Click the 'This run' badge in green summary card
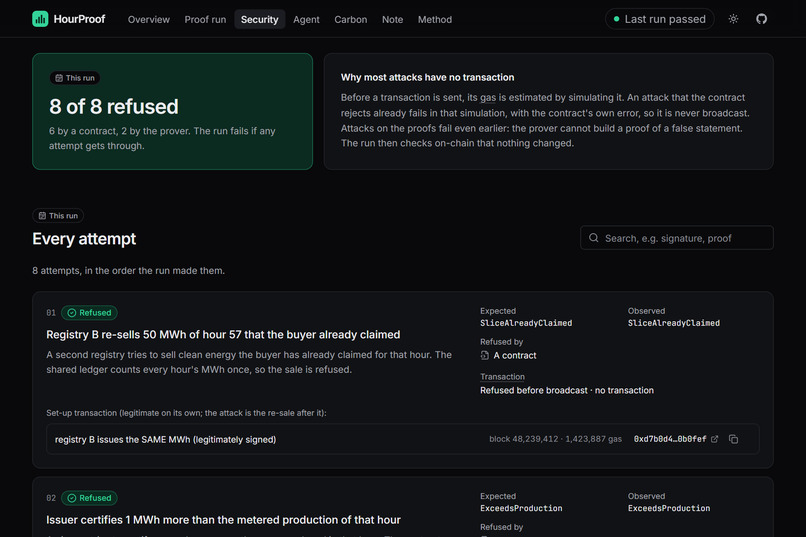This screenshot has width=806, height=537. coord(75,78)
